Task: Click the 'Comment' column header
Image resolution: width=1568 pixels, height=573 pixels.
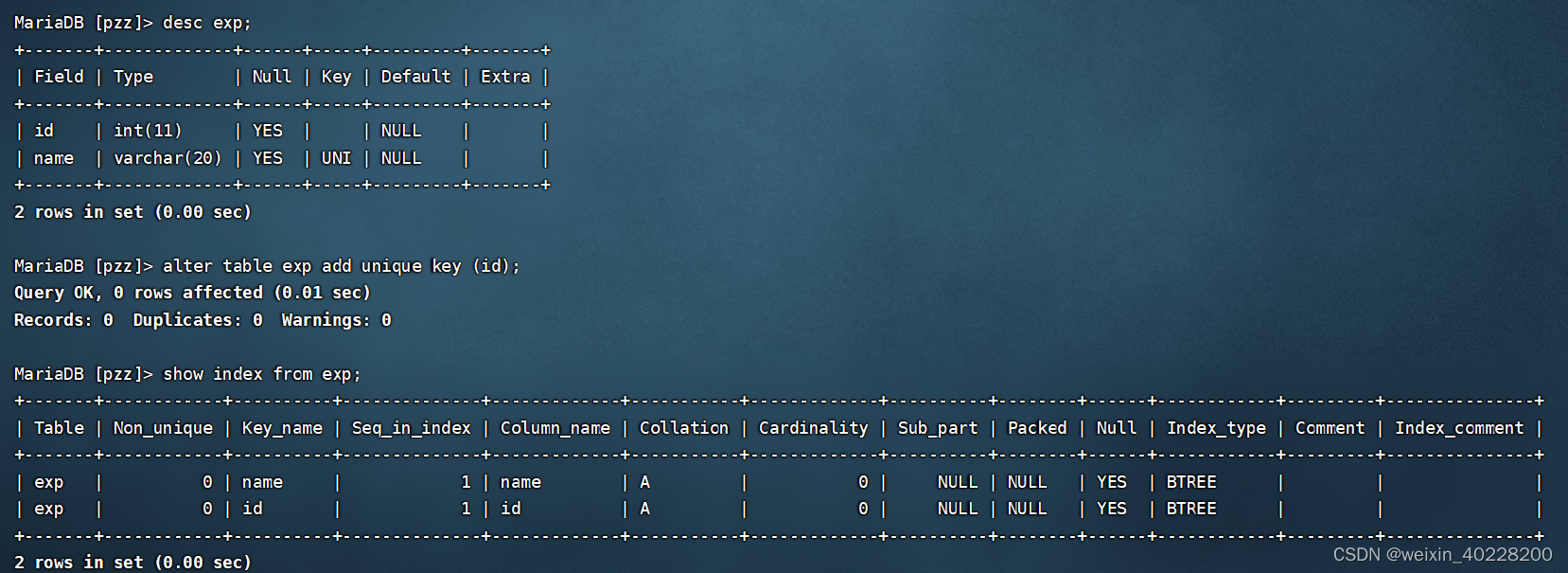Action: pos(1330,428)
